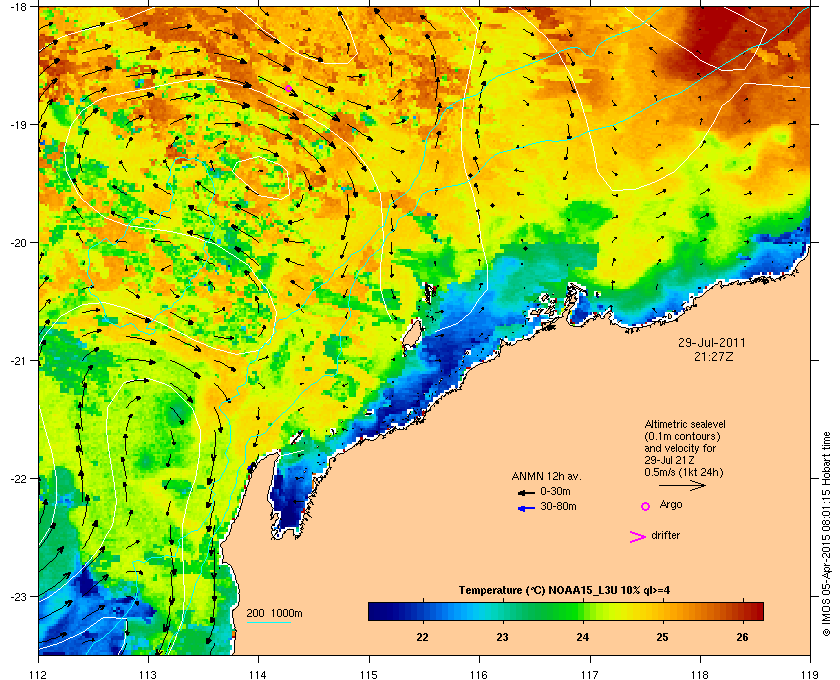
Task: Click the 29-Jul 21 Z legend text
Action: tap(670, 460)
